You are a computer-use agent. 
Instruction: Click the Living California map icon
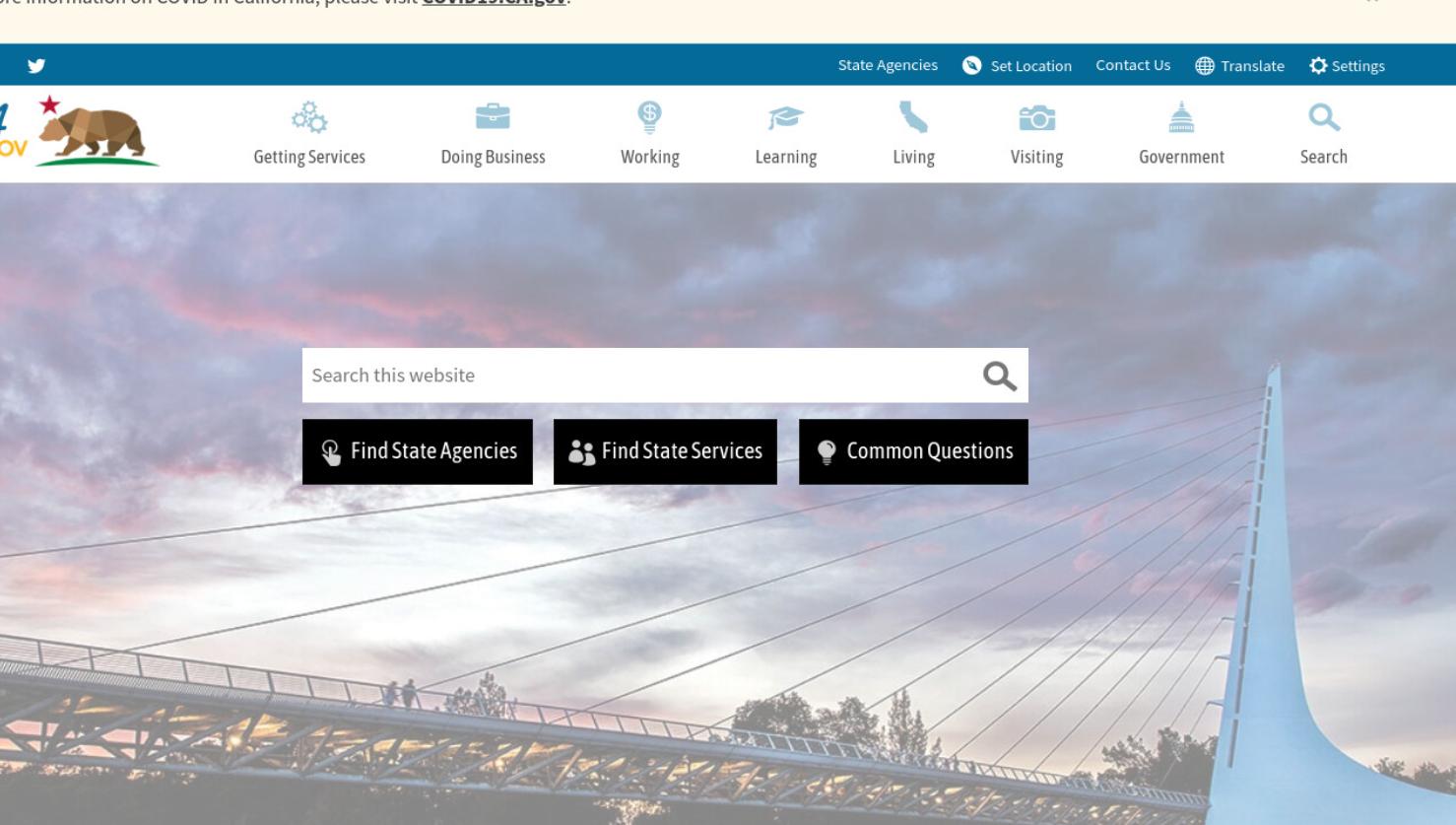click(x=913, y=118)
